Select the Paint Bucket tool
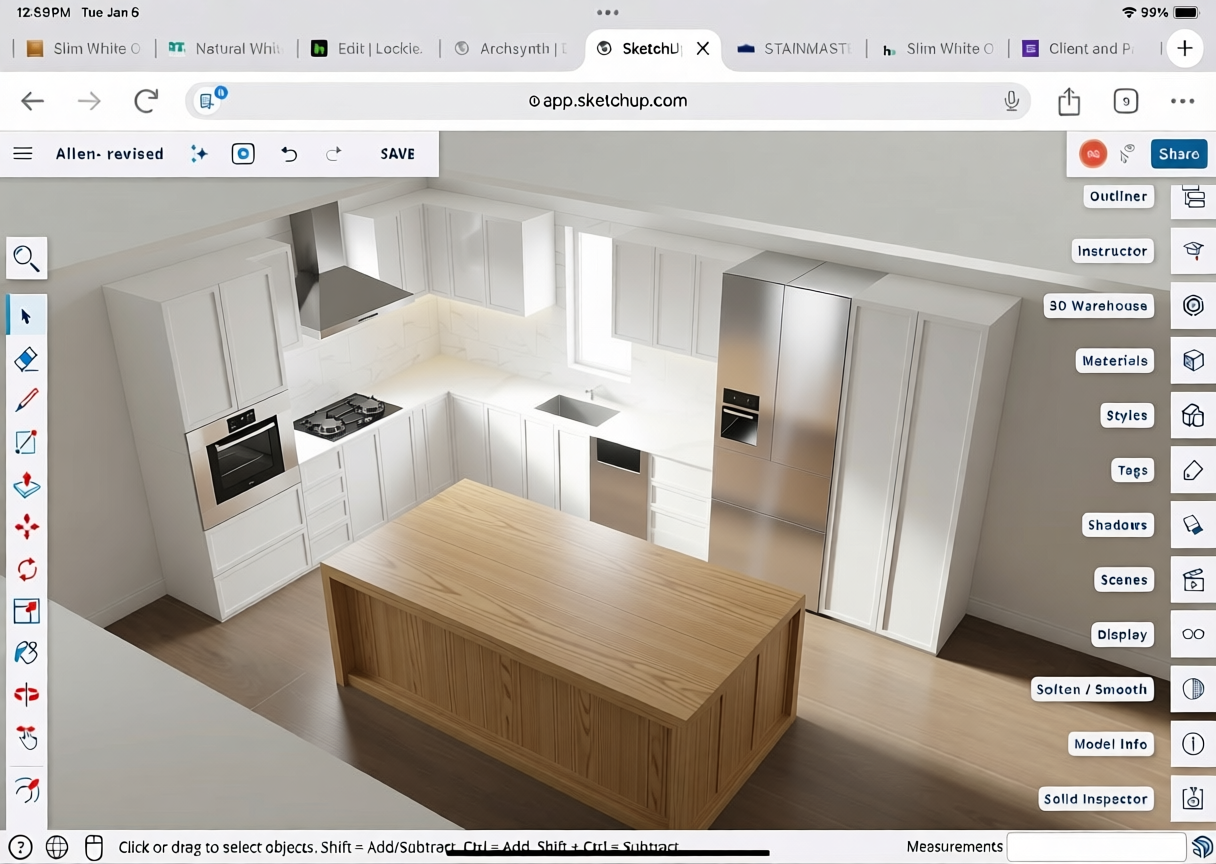The image size is (1216, 864). (x=27, y=652)
